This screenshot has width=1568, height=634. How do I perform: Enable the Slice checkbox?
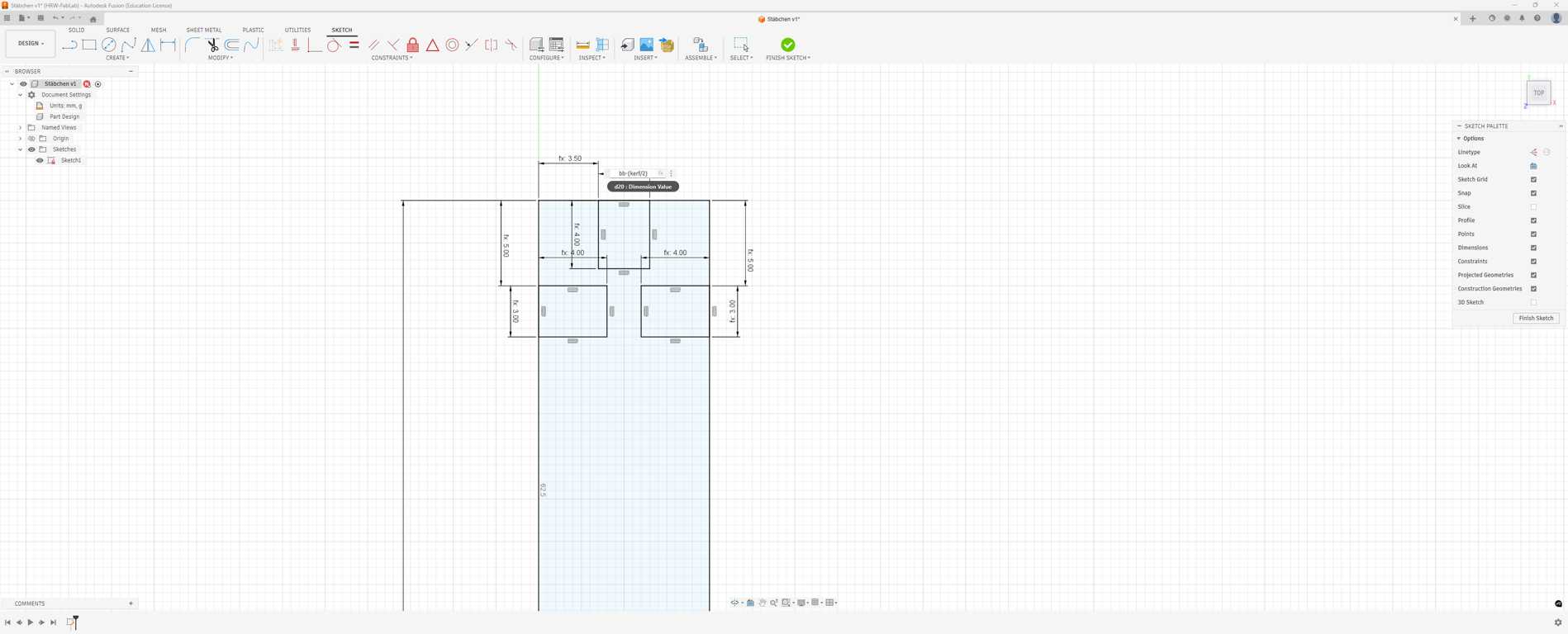[1533, 207]
